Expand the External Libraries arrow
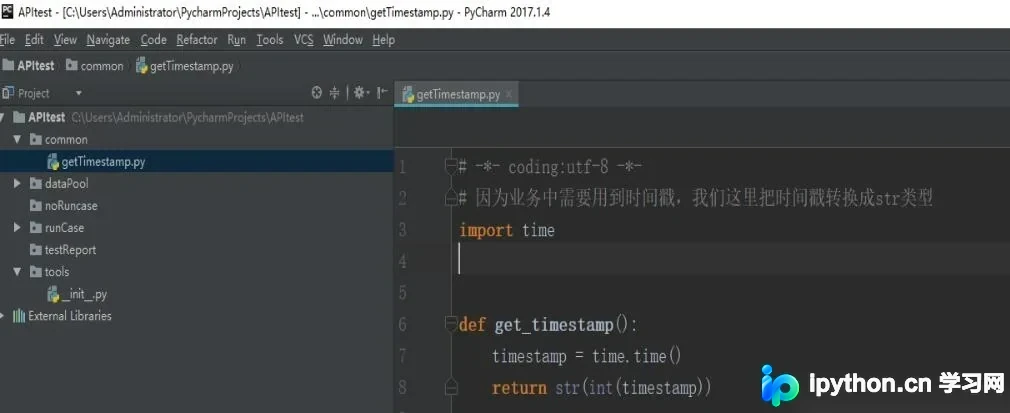Image resolution: width=1010 pixels, height=413 pixels. coord(3,316)
